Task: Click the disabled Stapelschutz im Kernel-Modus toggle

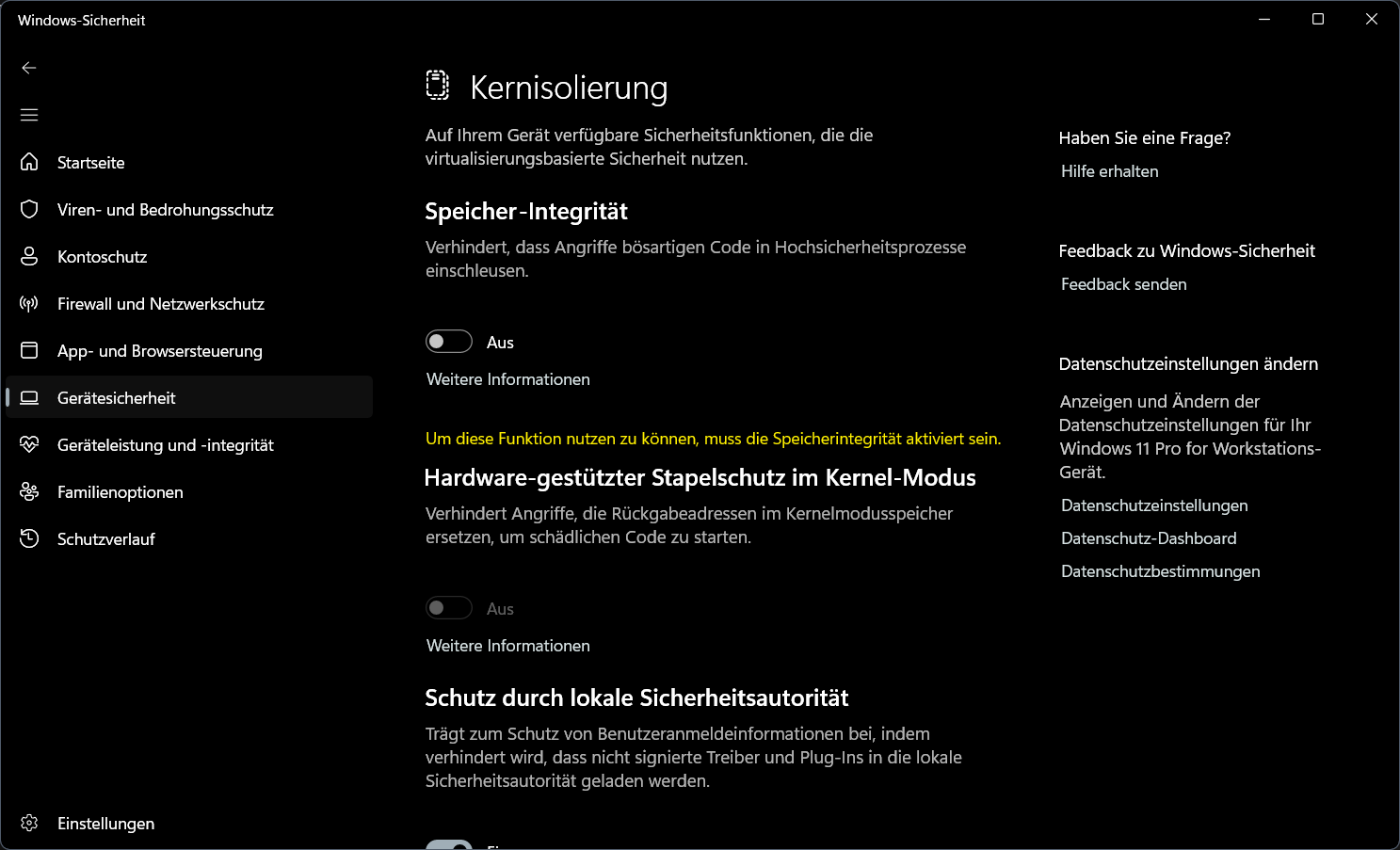Action: [x=449, y=608]
